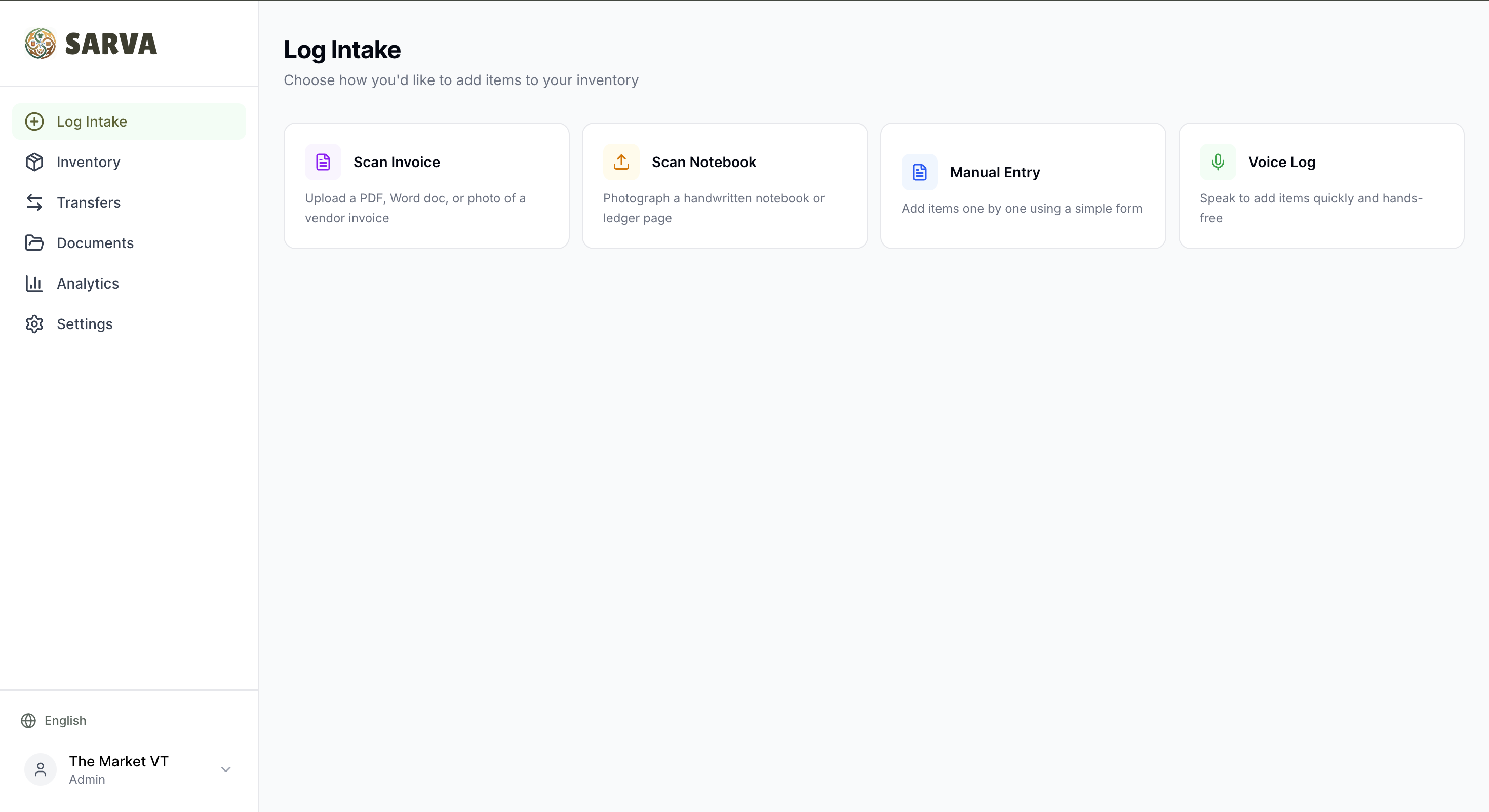Click the orange Scan Notebook upload icon
1489x812 pixels.
click(x=621, y=162)
